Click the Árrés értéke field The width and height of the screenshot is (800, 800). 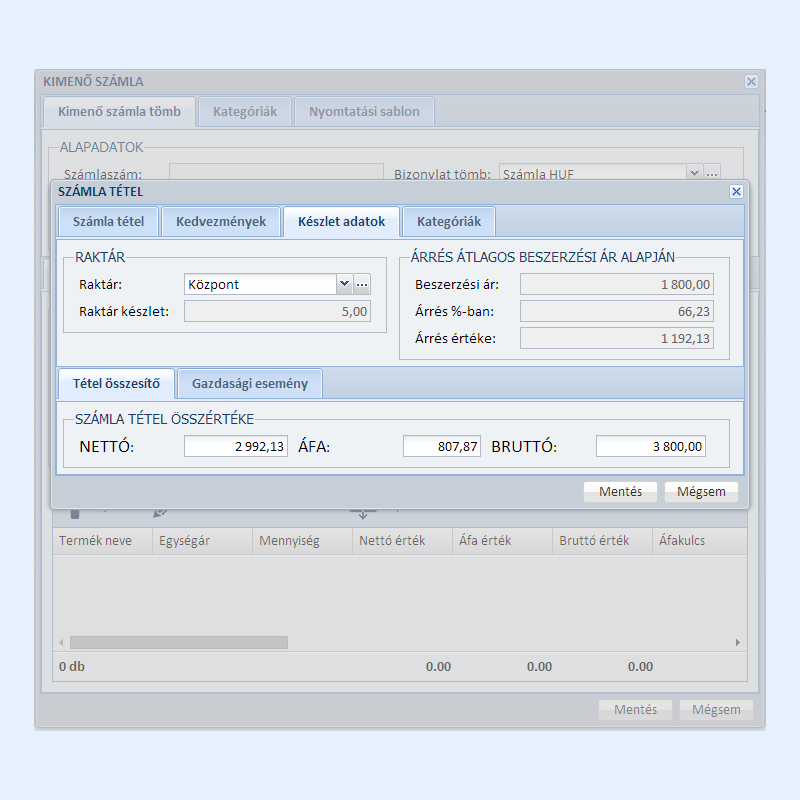pos(617,339)
